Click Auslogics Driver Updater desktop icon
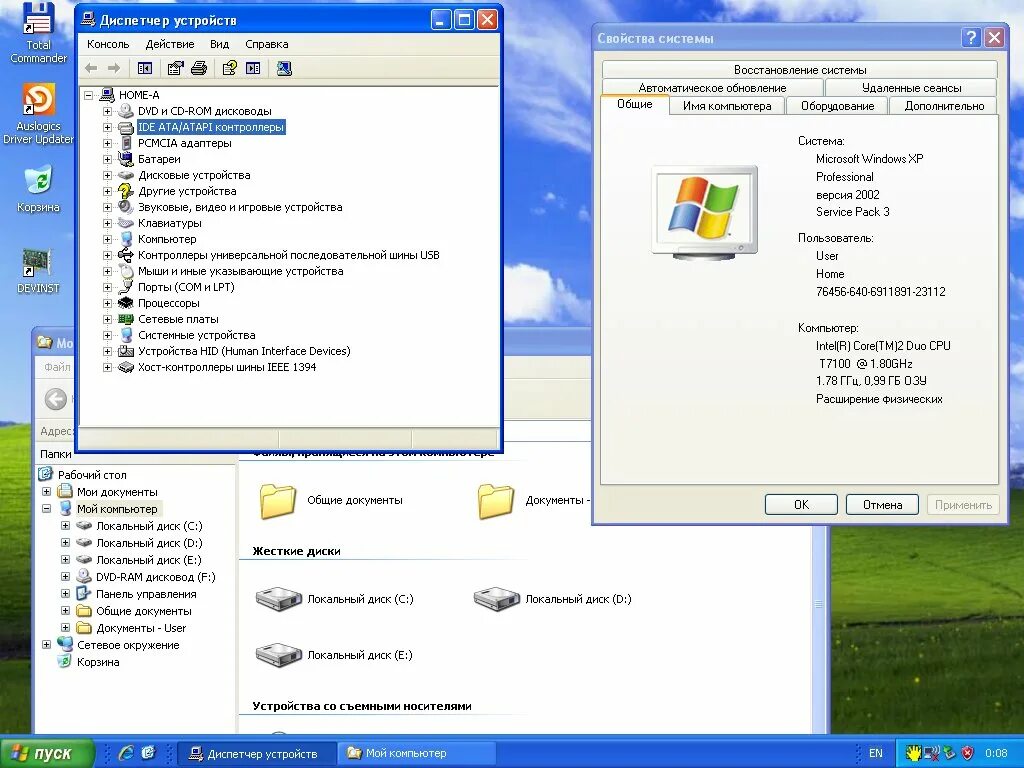The image size is (1024, 768). click(38, 114)
